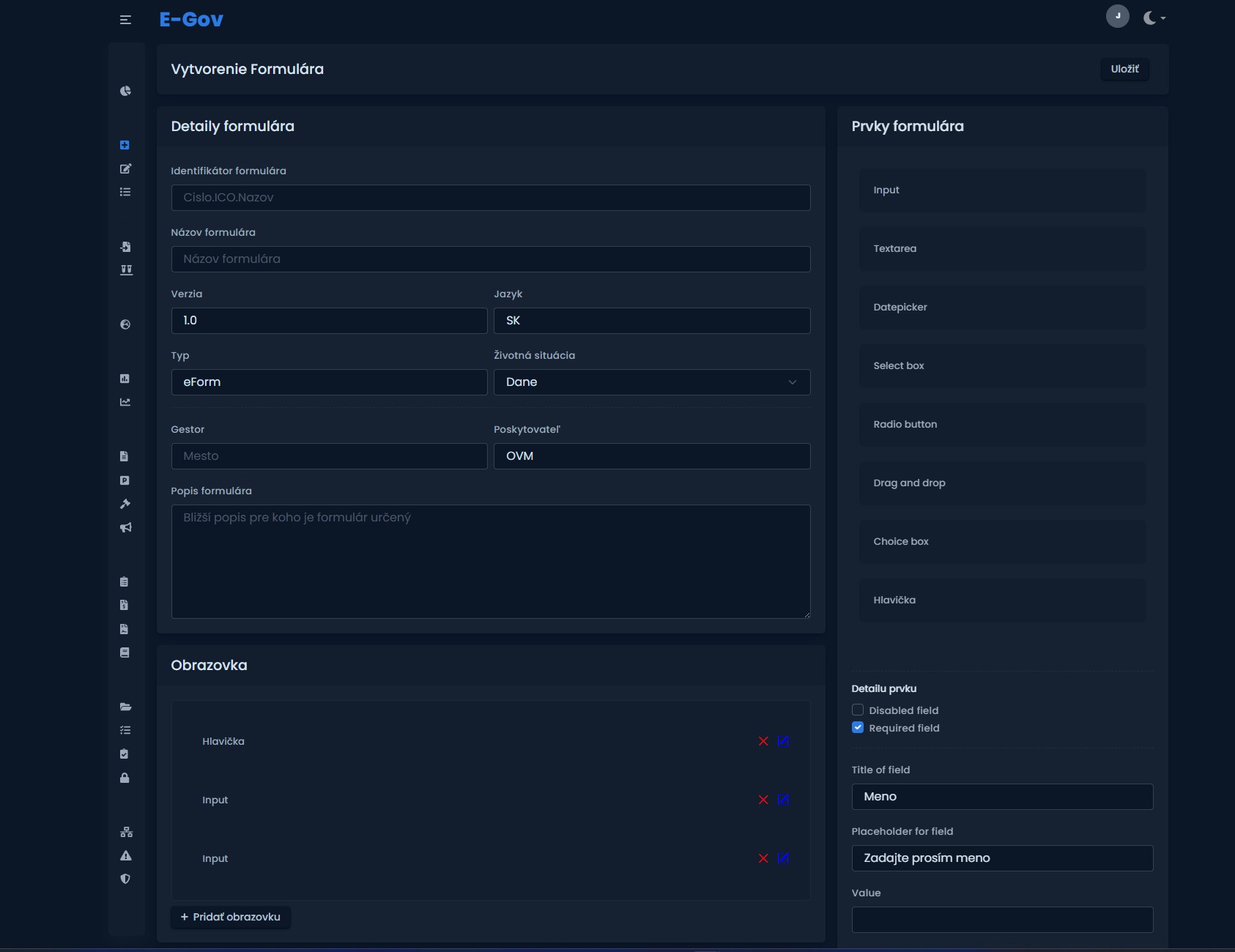Open the open-folder icon in sidebar
Image resolution: width=1235 pixels, height=952 pixels.
click(x=125, y=707)
